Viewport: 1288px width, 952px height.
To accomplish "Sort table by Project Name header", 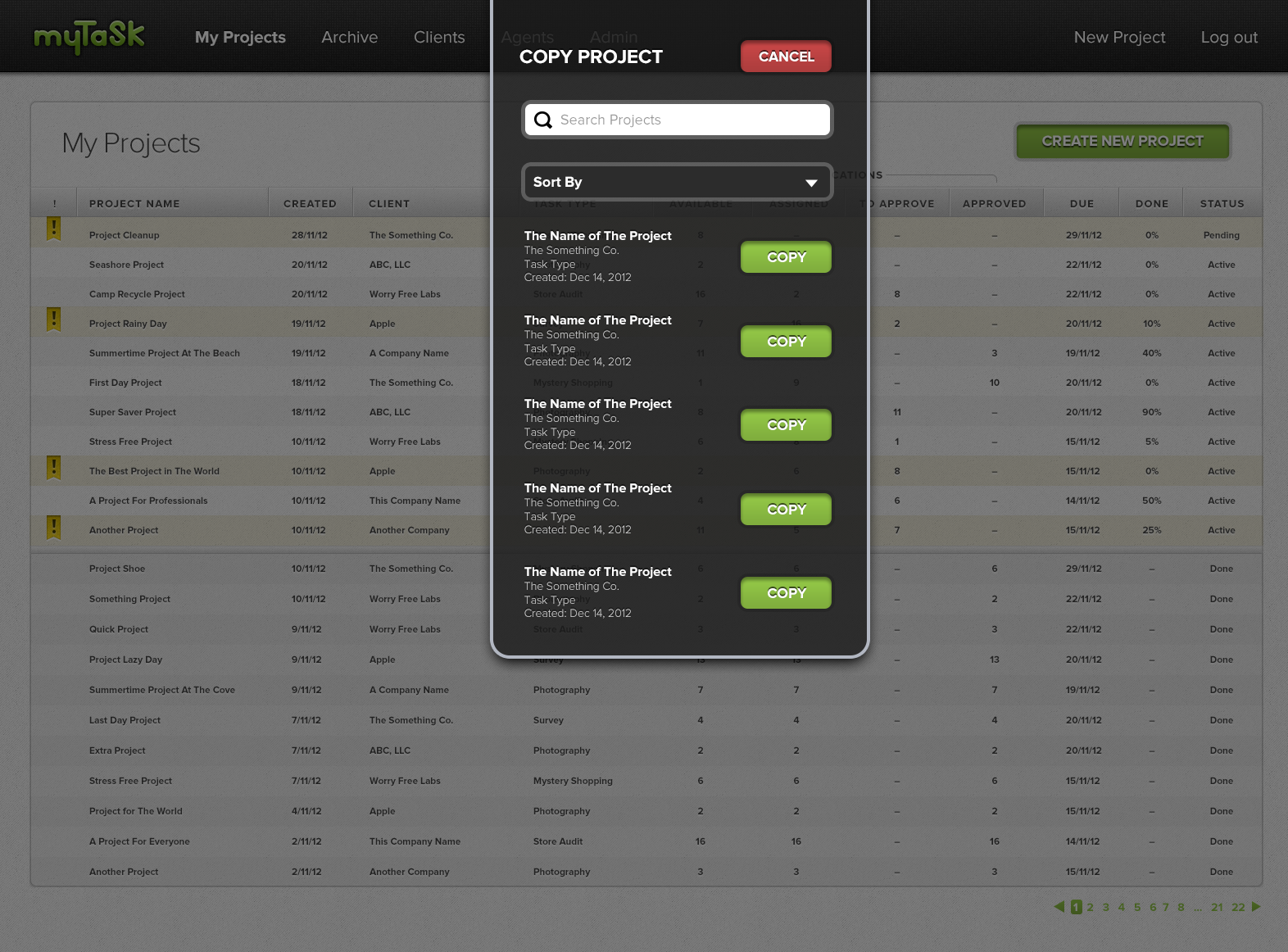I will click(x=134, y=204).
